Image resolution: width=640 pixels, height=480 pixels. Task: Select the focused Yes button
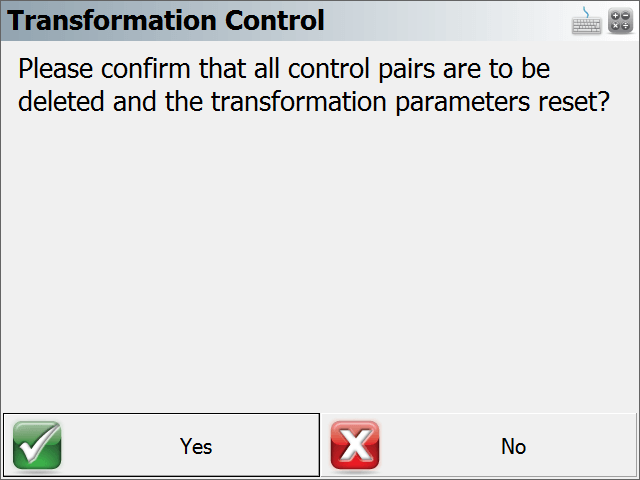click(x=161, y=445)
